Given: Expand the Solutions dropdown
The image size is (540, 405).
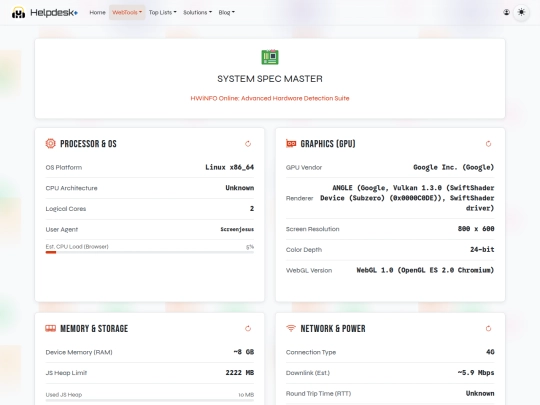Looking at the screenshot, I should click(x=197, y=12).
